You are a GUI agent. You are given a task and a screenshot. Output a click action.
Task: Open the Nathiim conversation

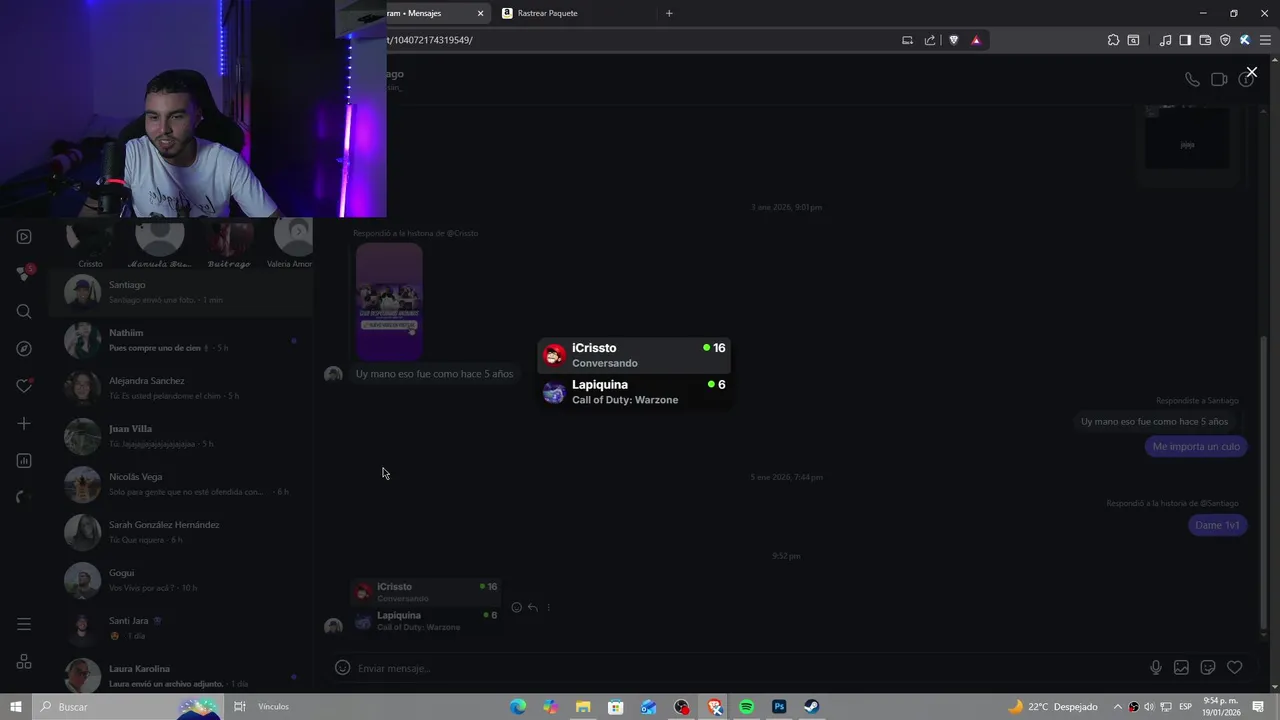182,340
